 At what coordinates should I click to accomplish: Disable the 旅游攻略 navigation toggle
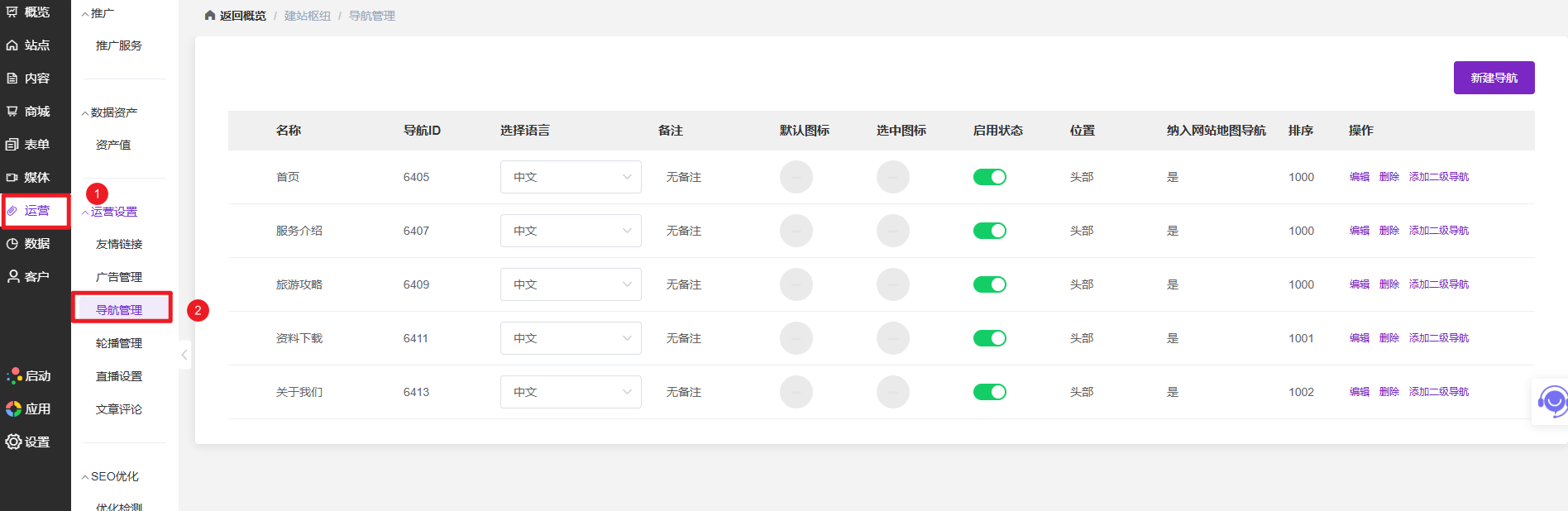pos(989,284)
